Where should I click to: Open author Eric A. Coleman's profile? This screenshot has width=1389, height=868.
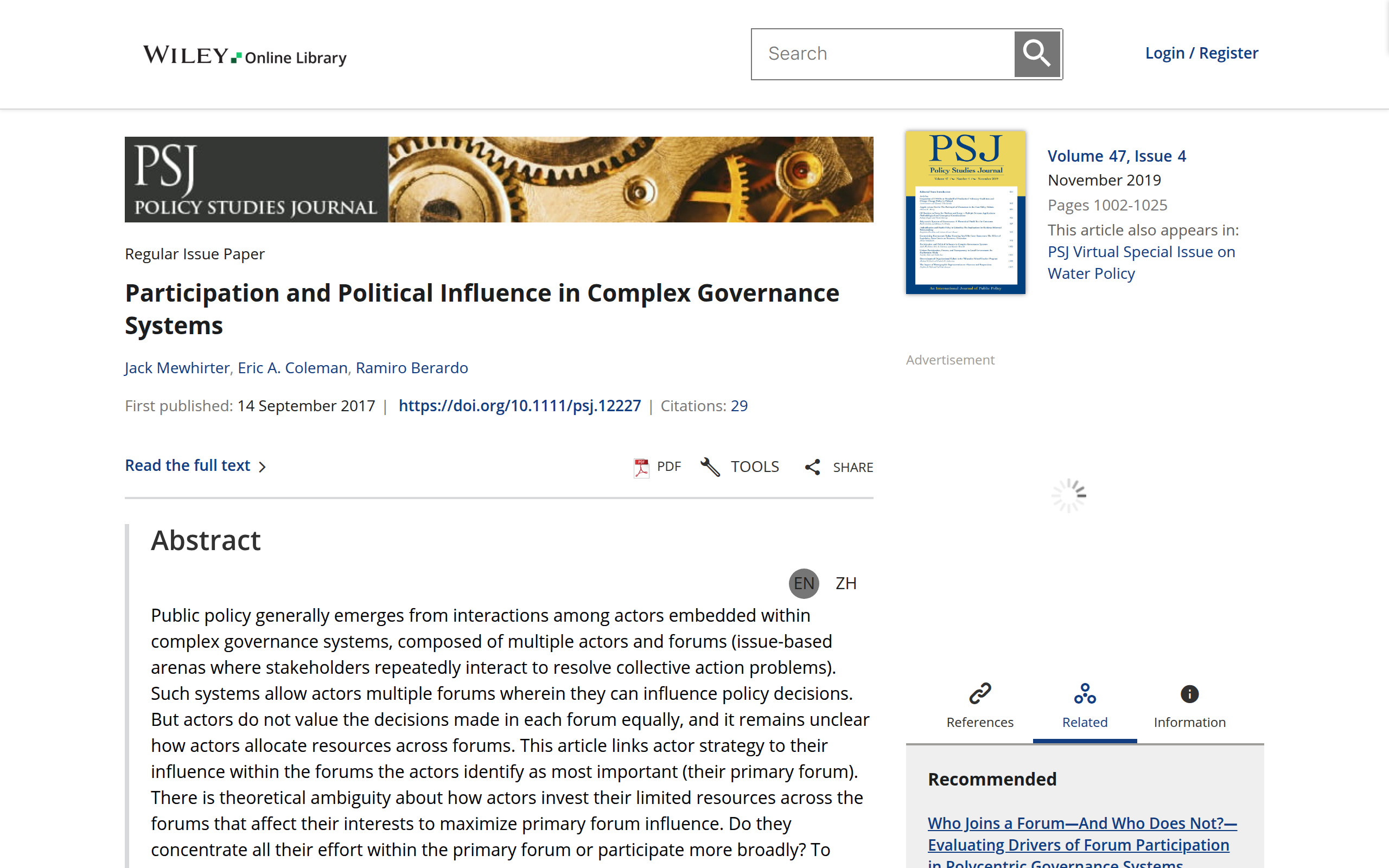[x=293, y=368]
